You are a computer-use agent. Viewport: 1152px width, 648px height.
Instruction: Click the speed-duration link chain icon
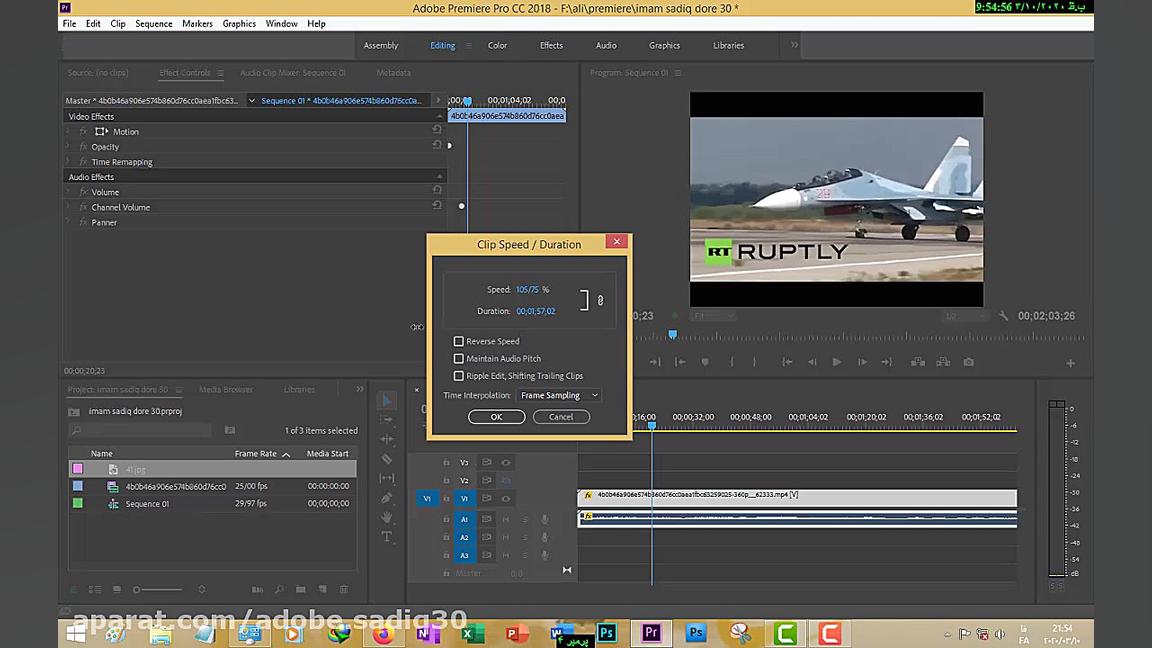pos(600,300)
